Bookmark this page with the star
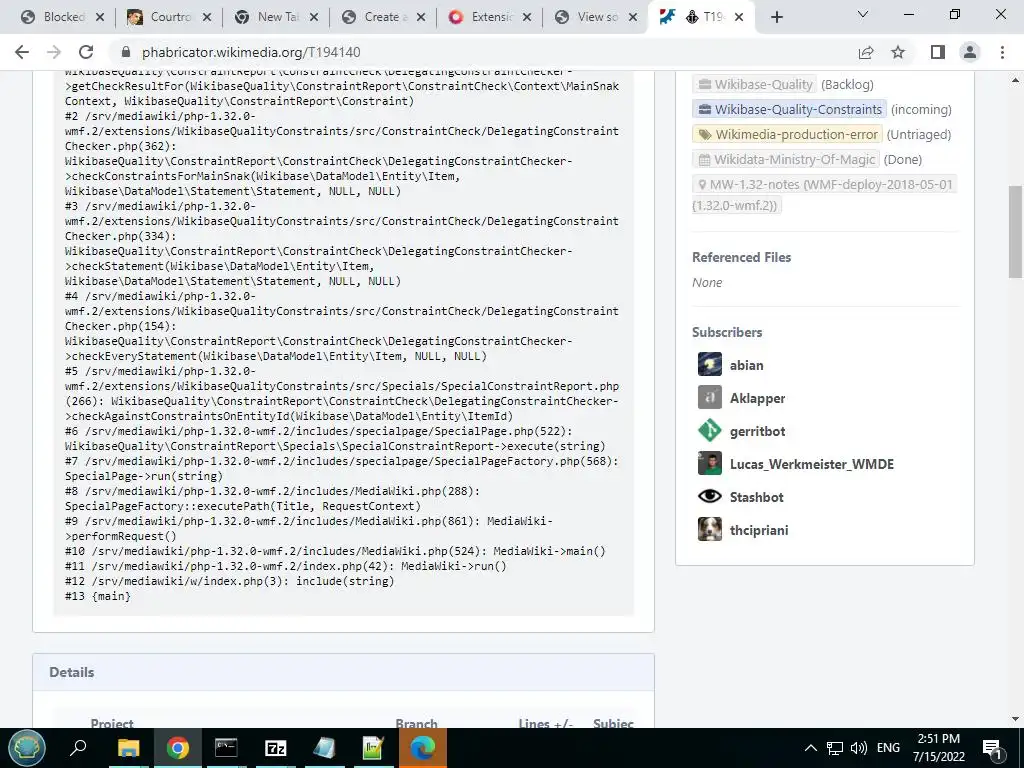The height and width of the screenshot is (768, 1024). [x=898, y=52]
